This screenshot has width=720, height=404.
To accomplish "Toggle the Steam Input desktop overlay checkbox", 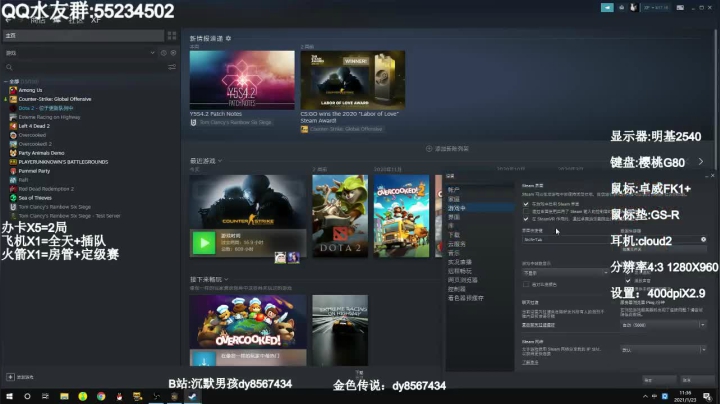I will tap(526, 212).
